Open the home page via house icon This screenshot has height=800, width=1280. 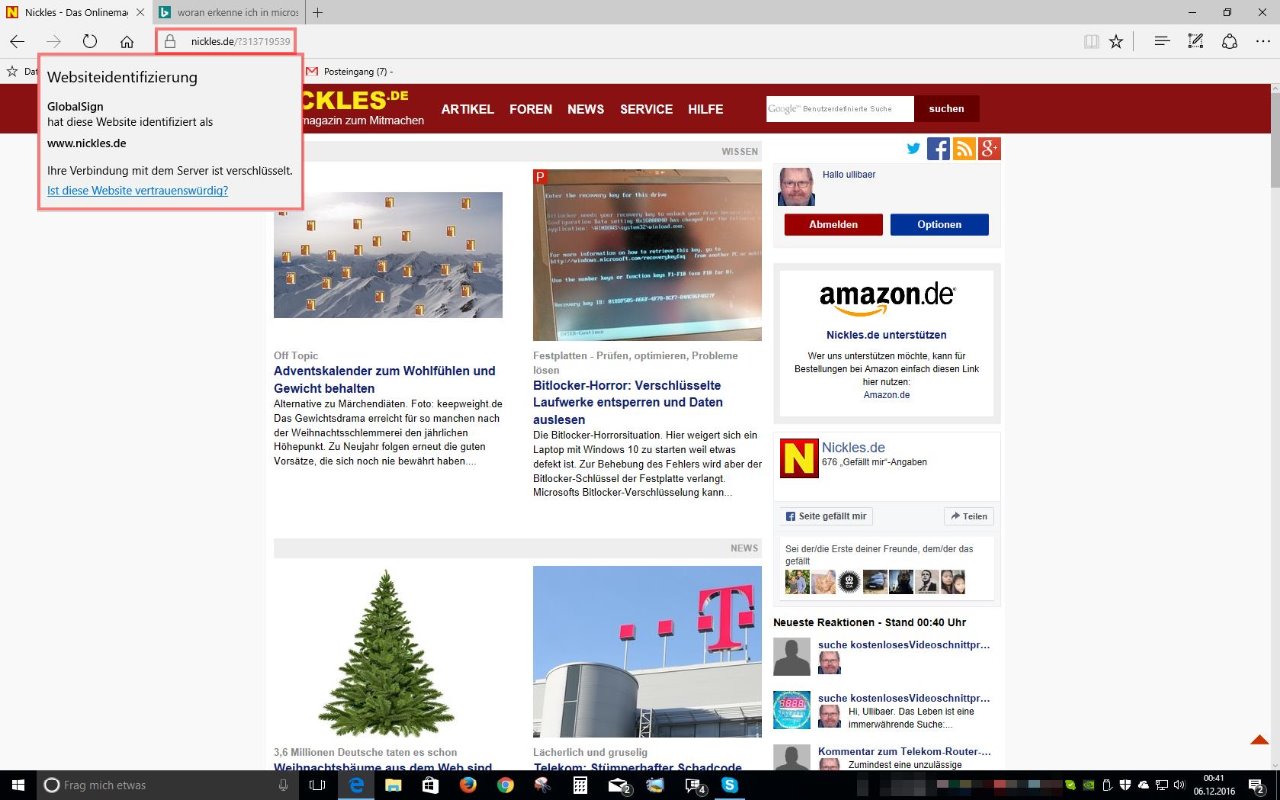click(x=127, y=41)
